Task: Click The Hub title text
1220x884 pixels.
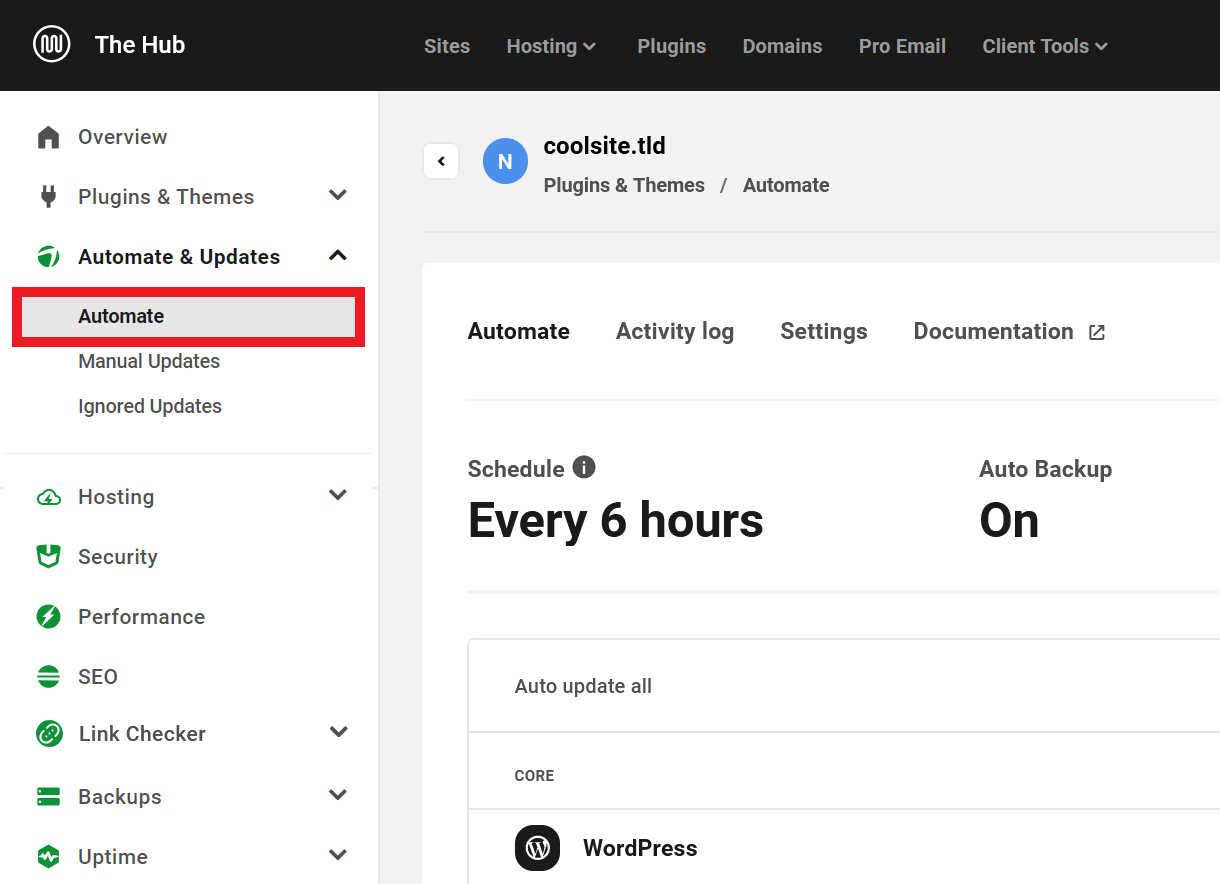Action: click(140, 45)
